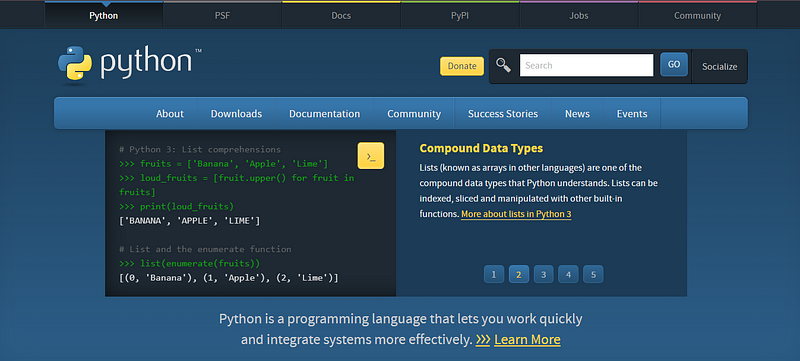This screenshot has width=800, height=361.
Task: Click the magnifying glass search icon
Action: click(503, 65)
